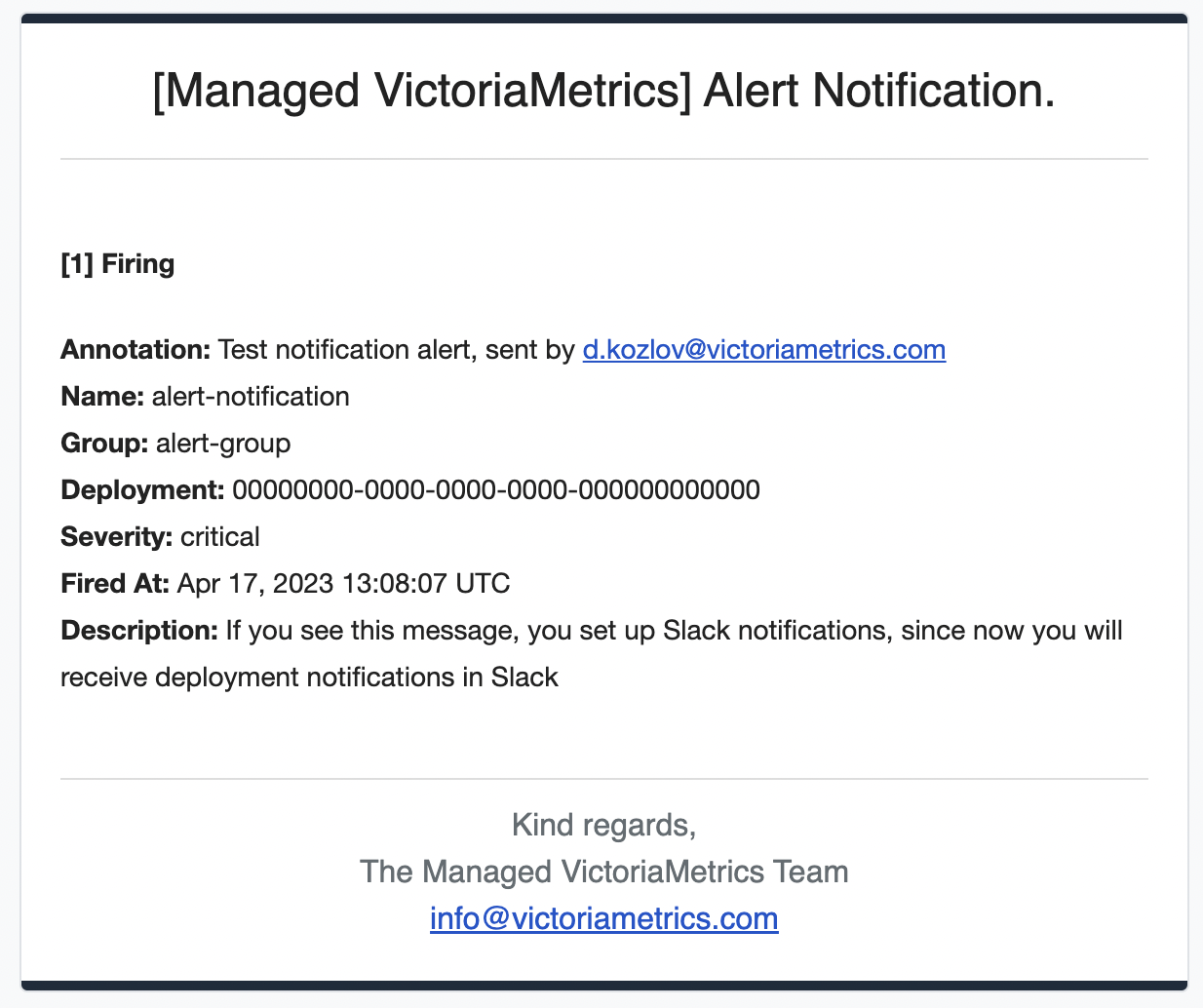Open the d.kozlov@victoriametrics.com email link

pos(763,349)
